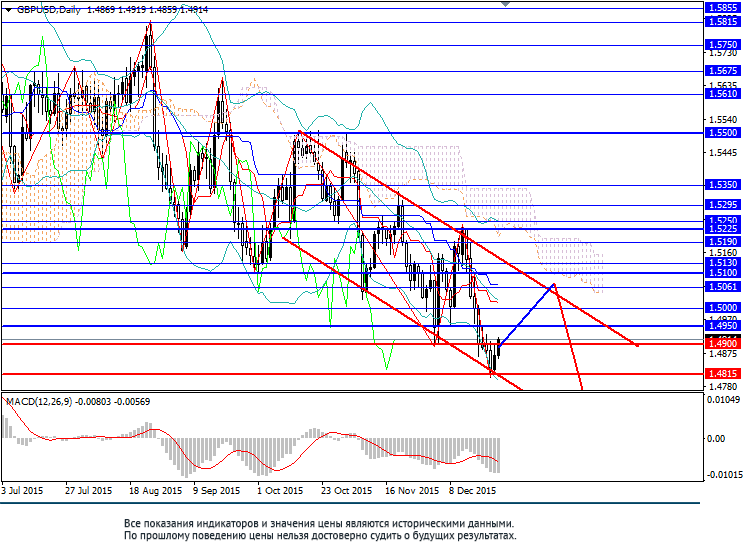The image size is (743, 552).
Task: Select the 1.5675 price level label
Action: [x=722, y=71]
